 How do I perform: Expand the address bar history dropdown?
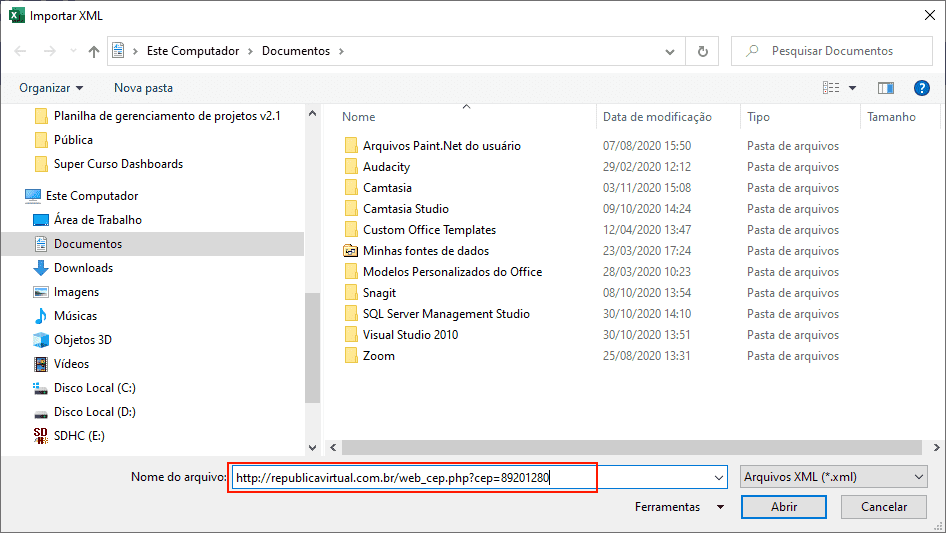[670, 51]
